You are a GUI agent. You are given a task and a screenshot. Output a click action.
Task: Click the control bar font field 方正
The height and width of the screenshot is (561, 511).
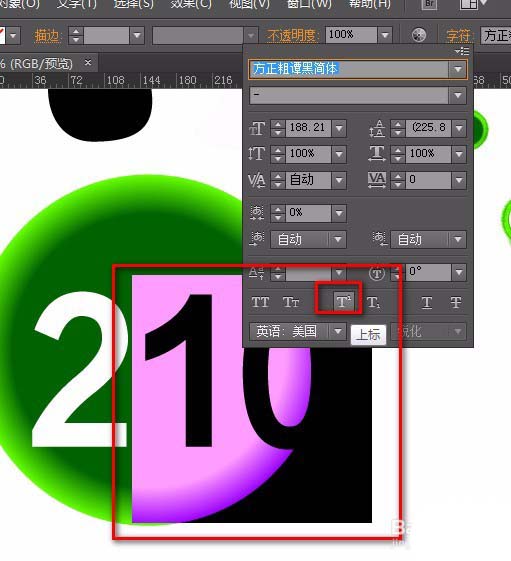point(496,35)
